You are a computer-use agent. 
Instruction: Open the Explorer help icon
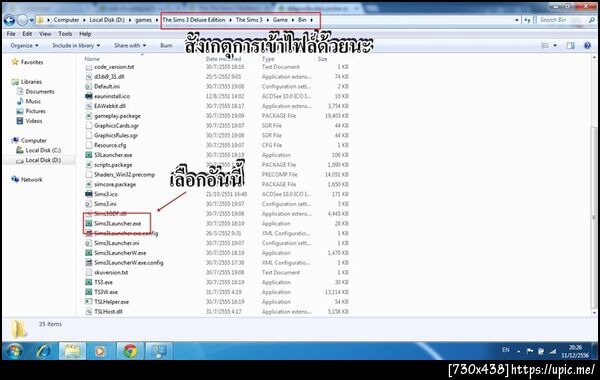(x=587, y=46)
